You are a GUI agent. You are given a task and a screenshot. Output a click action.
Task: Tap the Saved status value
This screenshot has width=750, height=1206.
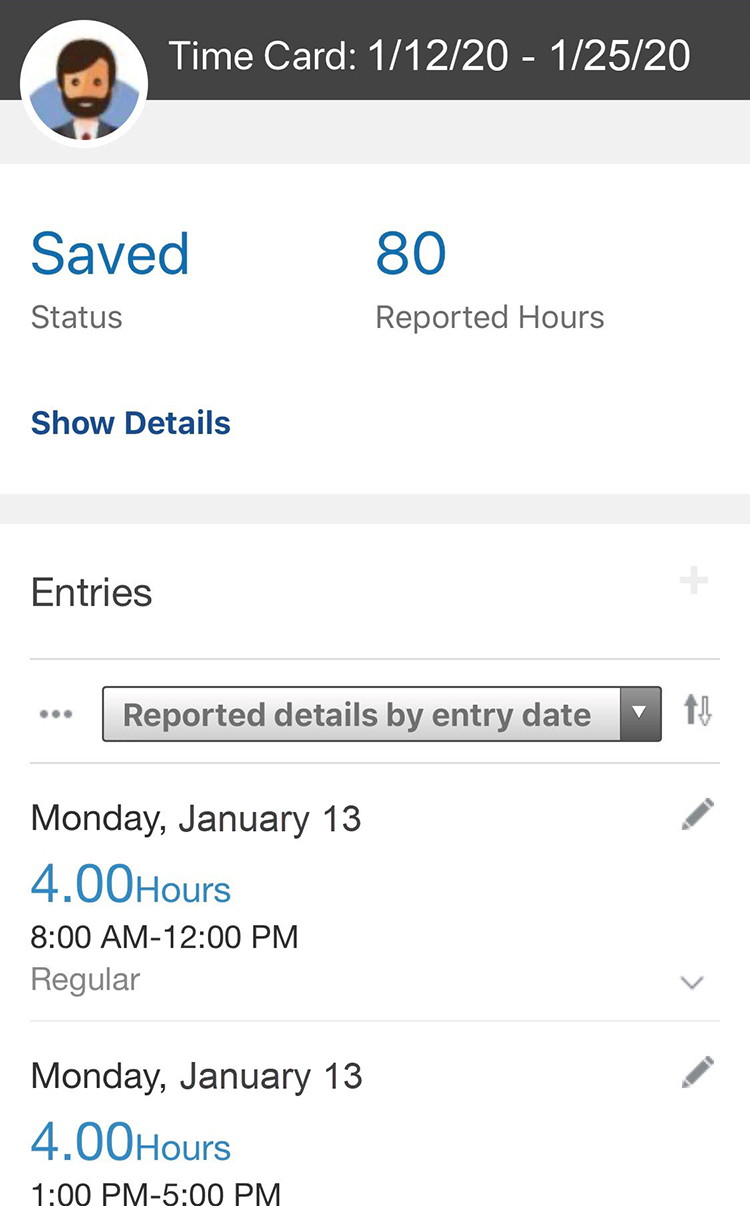[110, 254]
